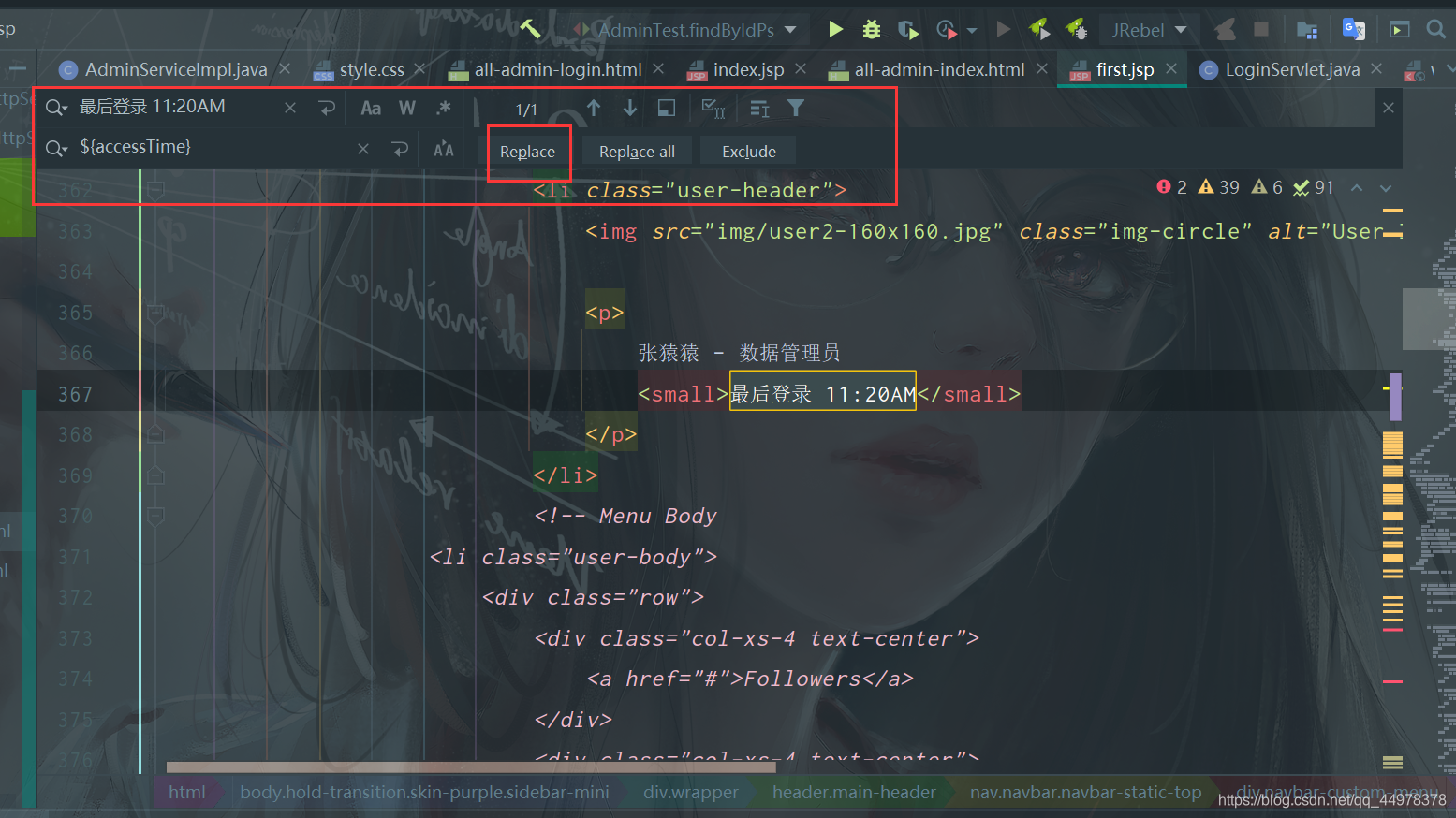Close the style.css tab
This screenshot has width=1456, height=818.
(419, 69)
